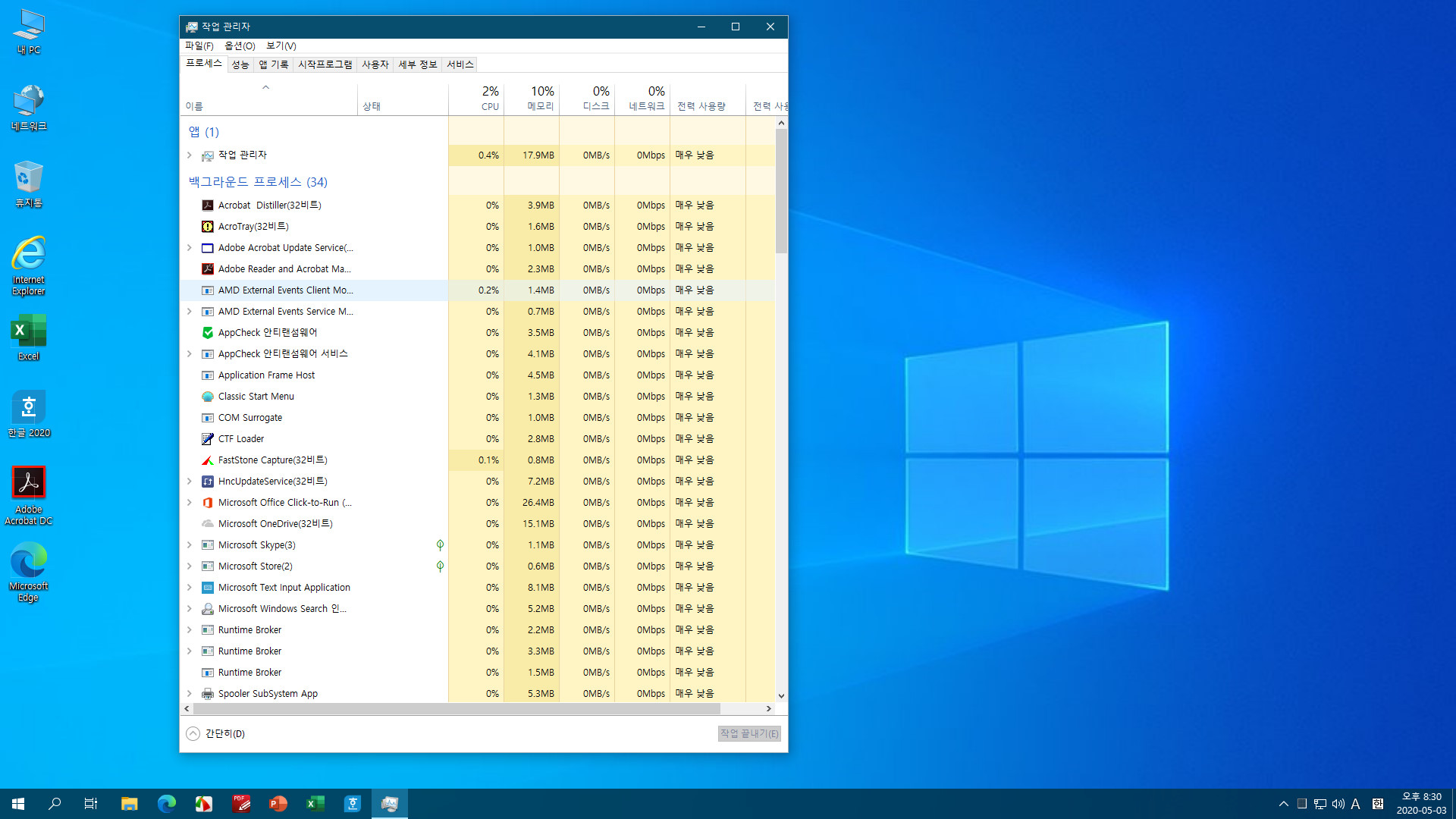Image resolution: width=1456 pixels, height=819 pixels.
Task: Click the 26.4MB memory cell
Action: pos(532,503)
